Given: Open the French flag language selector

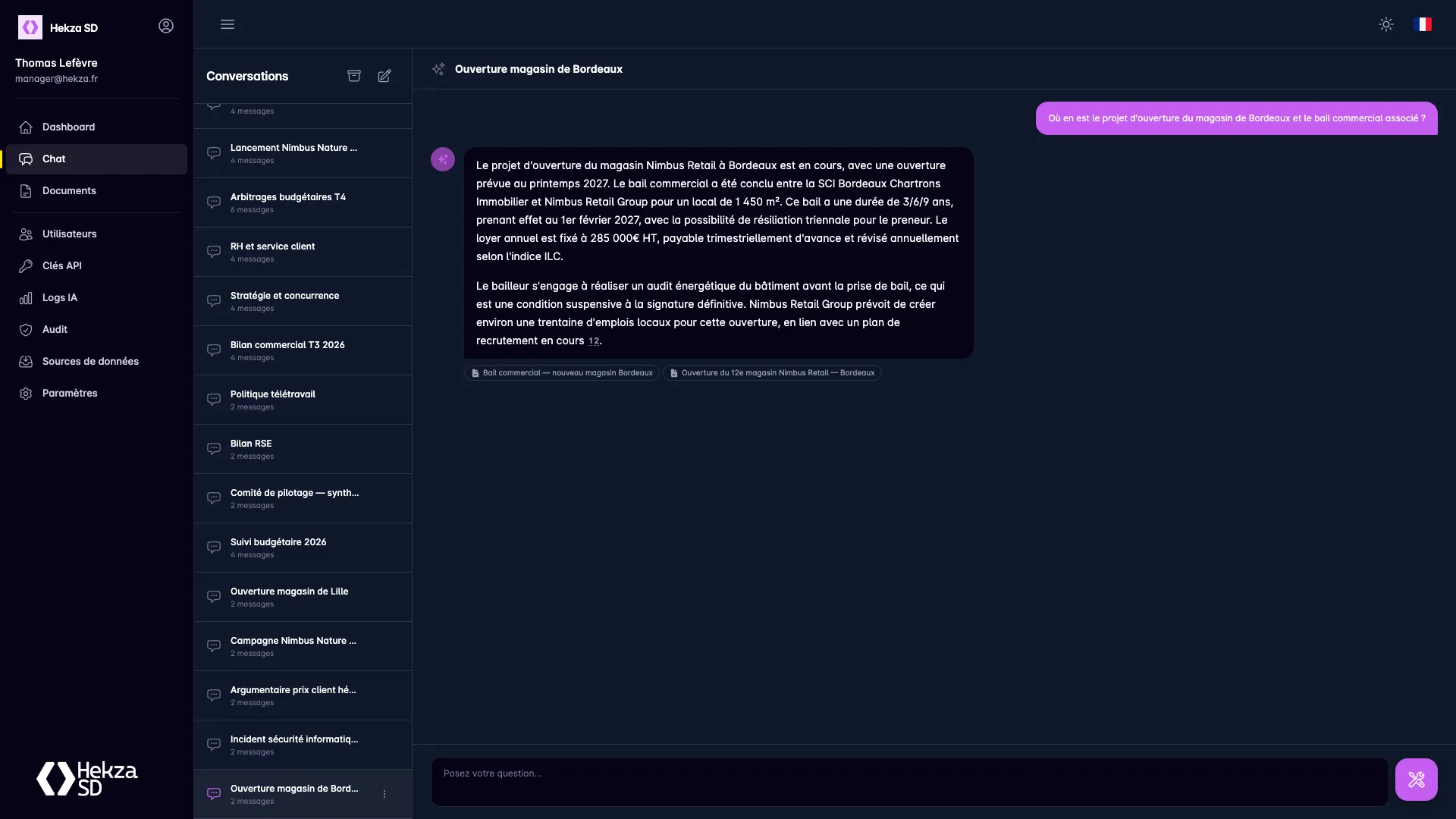Looking at the screenshot, I should pos(1423,24).
